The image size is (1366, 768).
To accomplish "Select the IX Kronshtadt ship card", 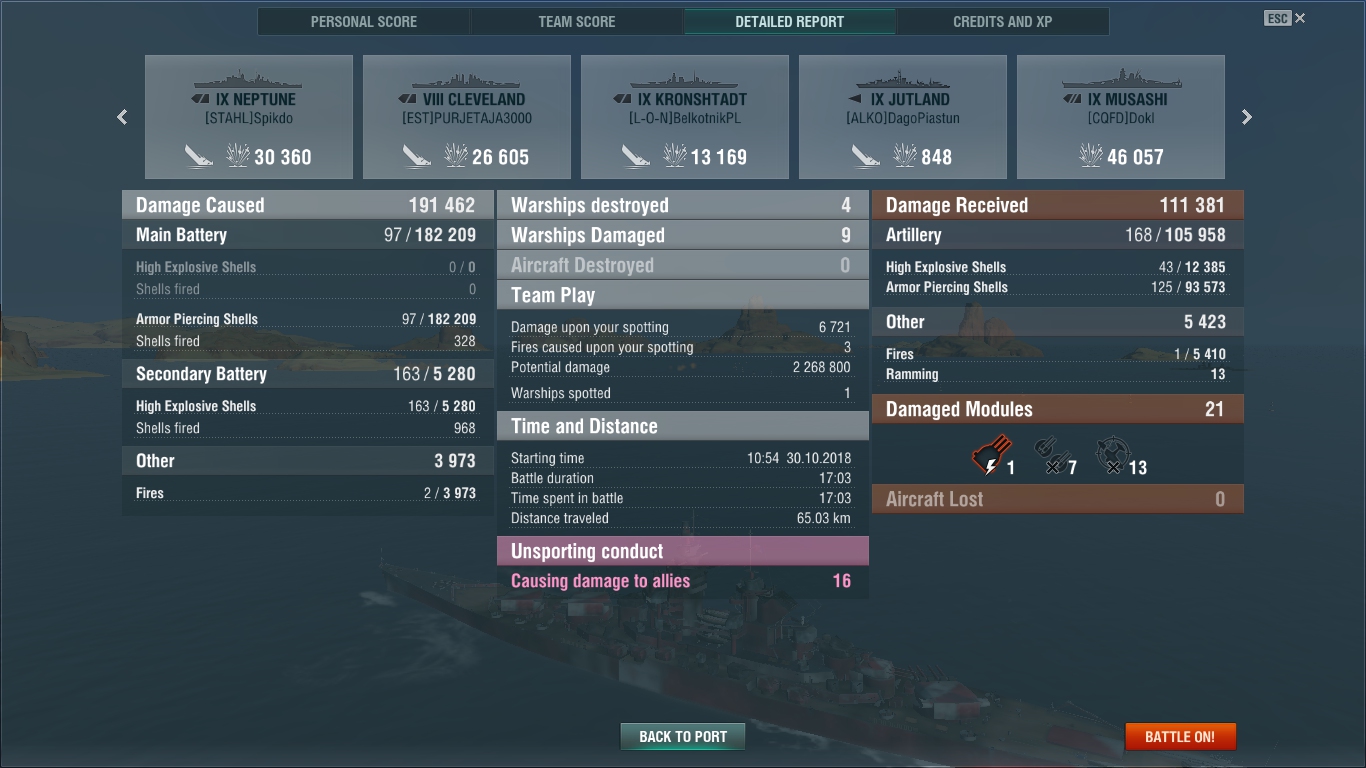I will [x=685, y=117].
